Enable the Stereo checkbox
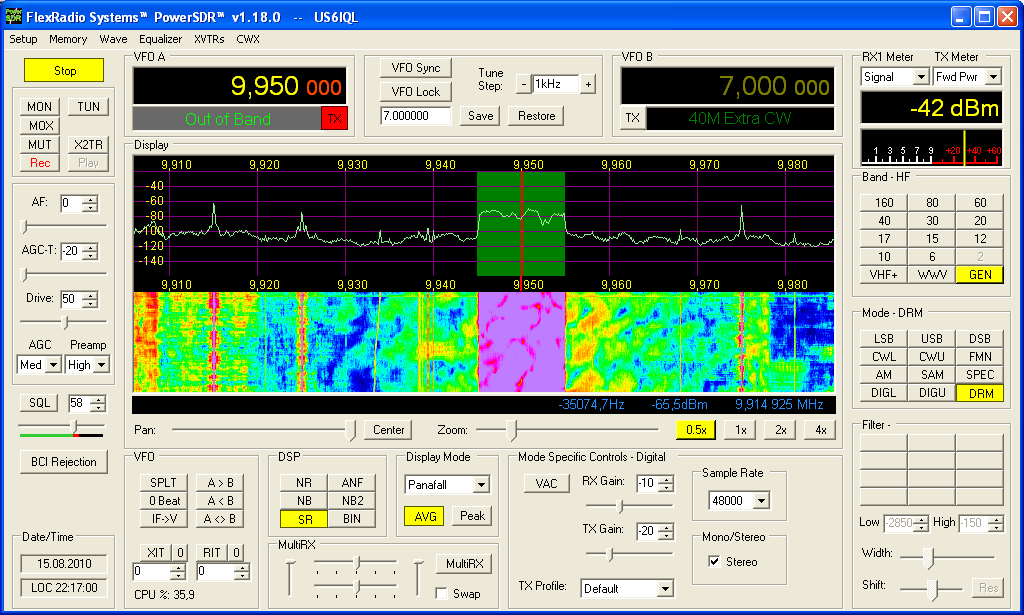The image size is (1024, 615). pyautogui.click(x=713, y=562)
